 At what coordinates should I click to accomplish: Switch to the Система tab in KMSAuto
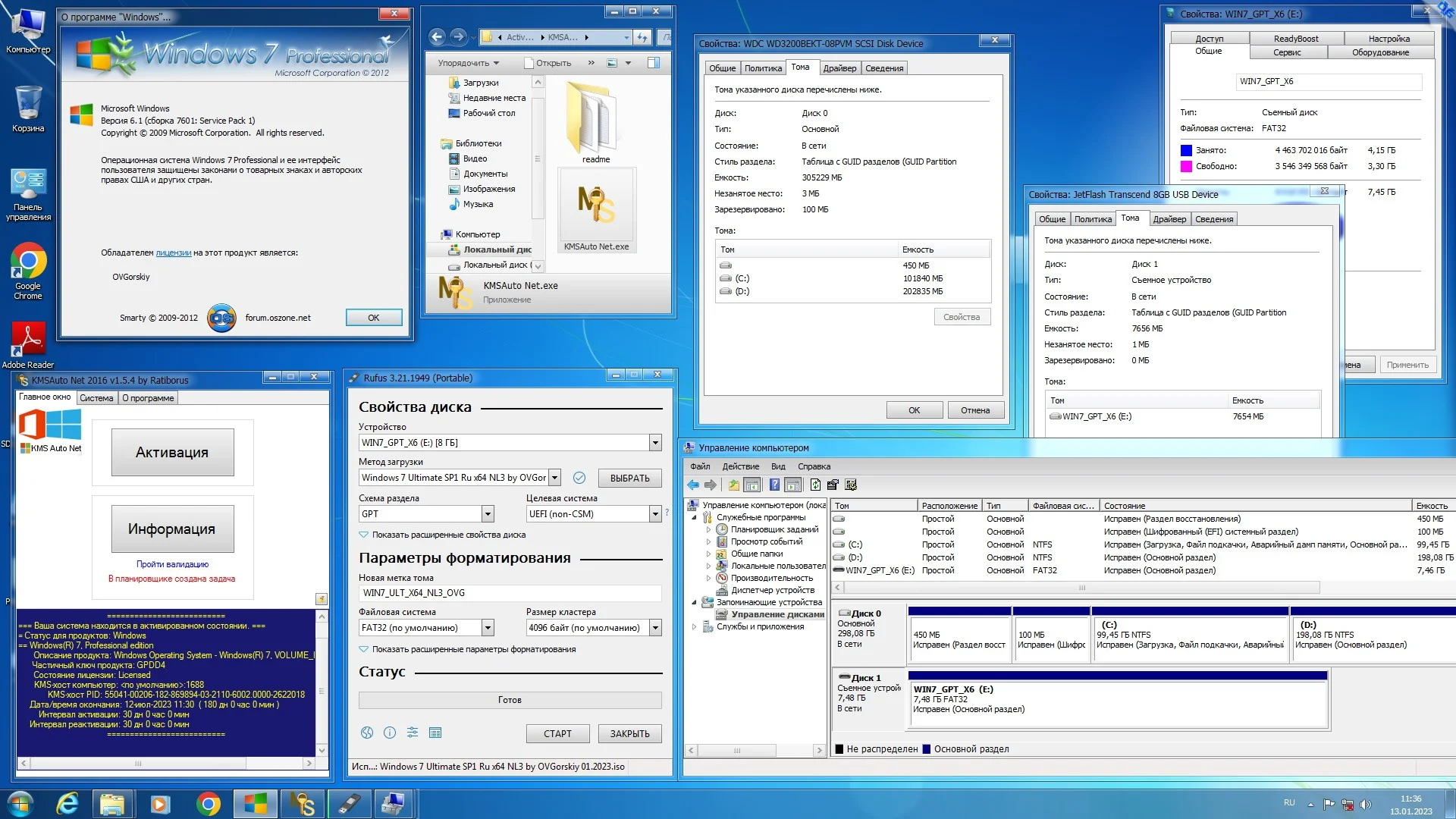(x=96, y=398)
